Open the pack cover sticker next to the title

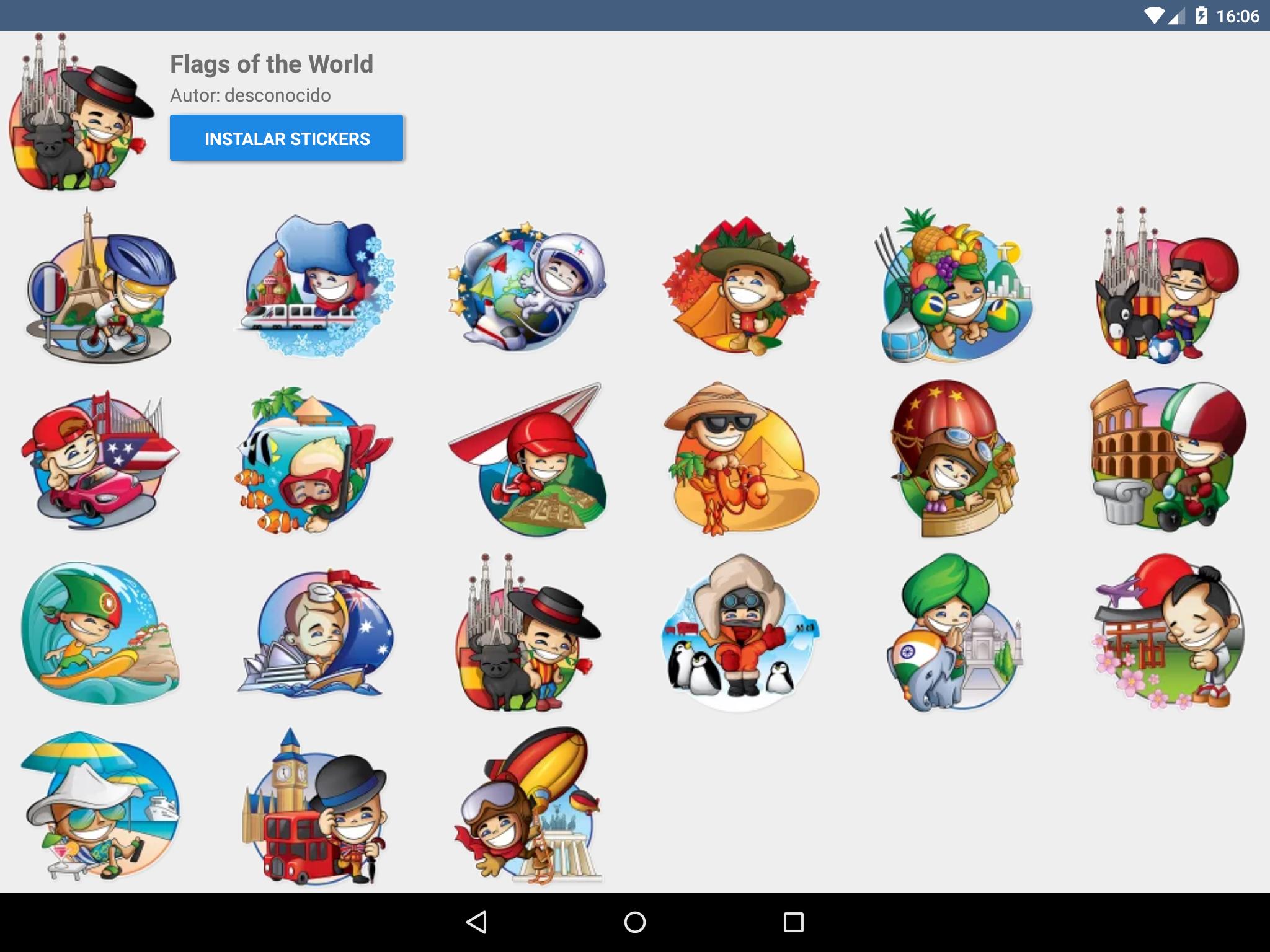point(81,112)
